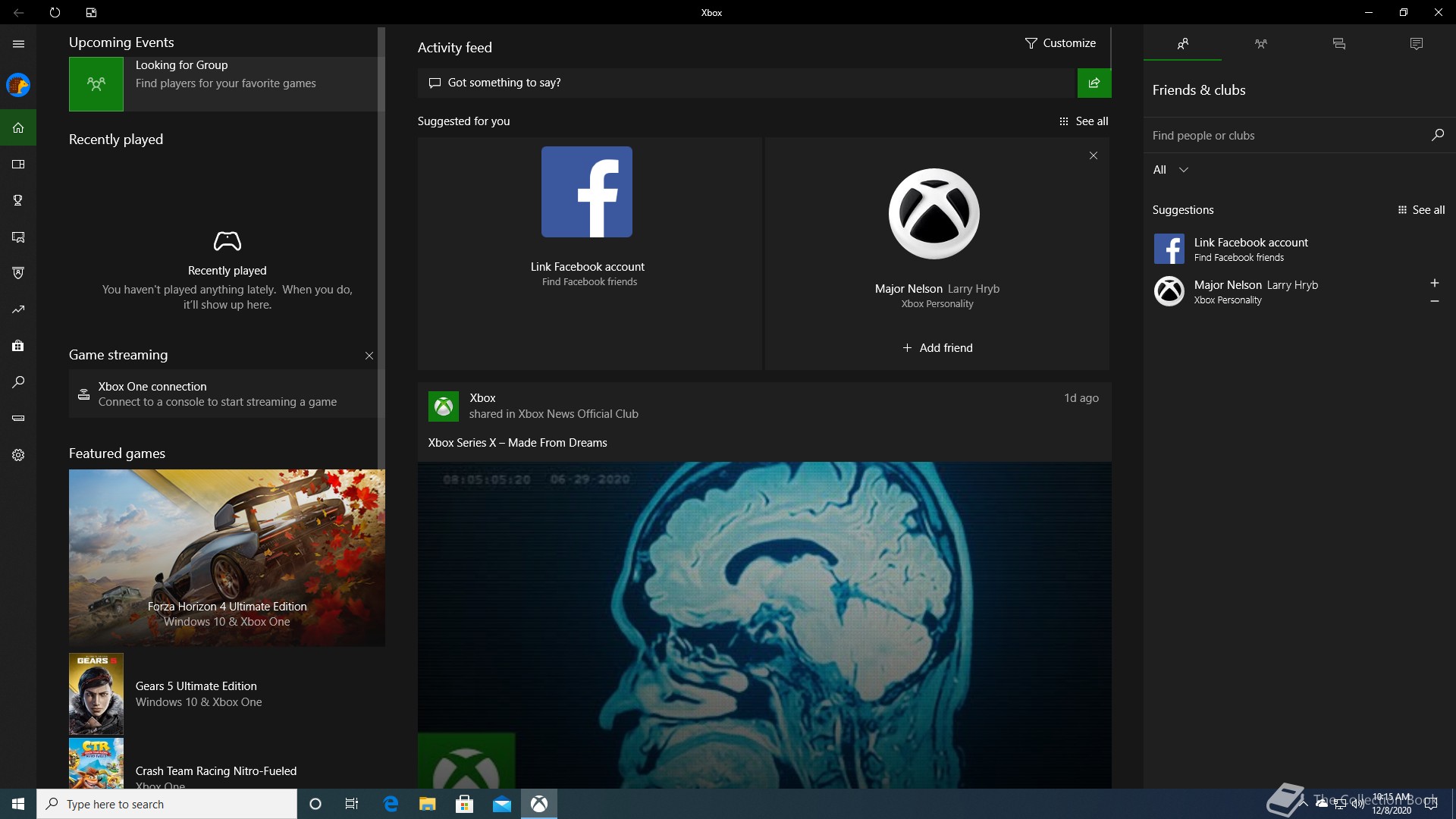Click Major Nelson Xbox avatar in feed
1456x819 pixels.
pos(934,214)
